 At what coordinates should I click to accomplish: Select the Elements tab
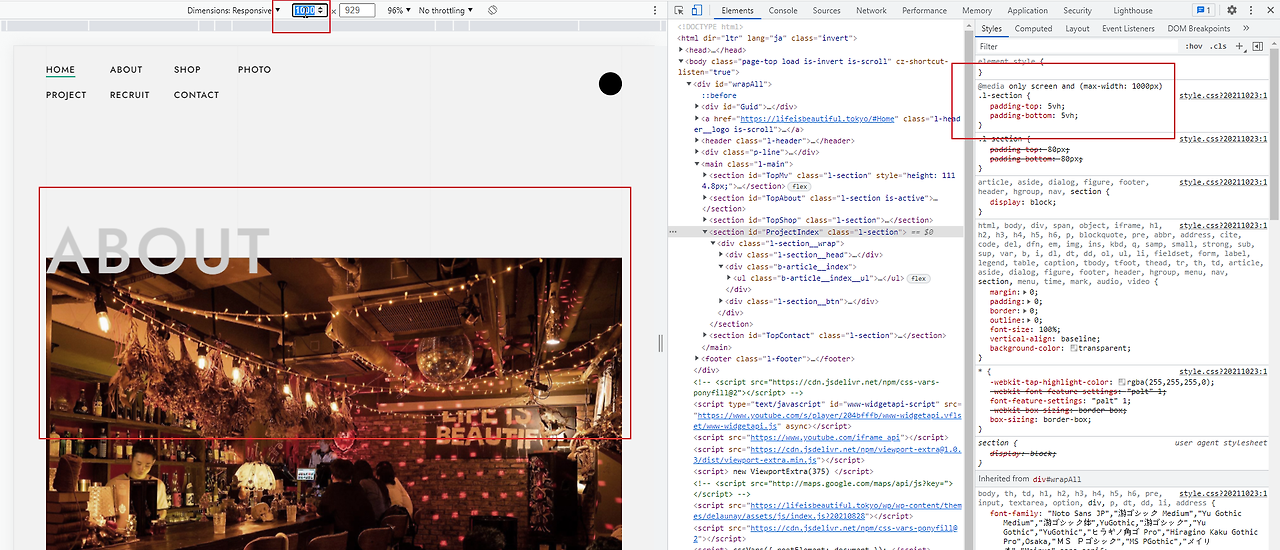coord(737,10)
